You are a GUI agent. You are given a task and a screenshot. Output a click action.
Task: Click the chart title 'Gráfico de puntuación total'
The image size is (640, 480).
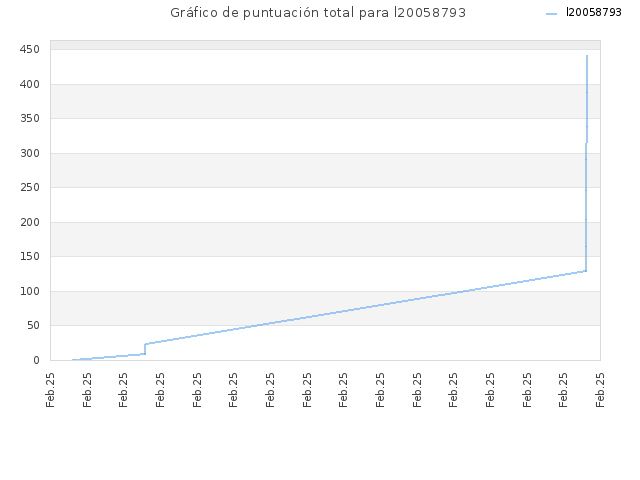[318, 13]
